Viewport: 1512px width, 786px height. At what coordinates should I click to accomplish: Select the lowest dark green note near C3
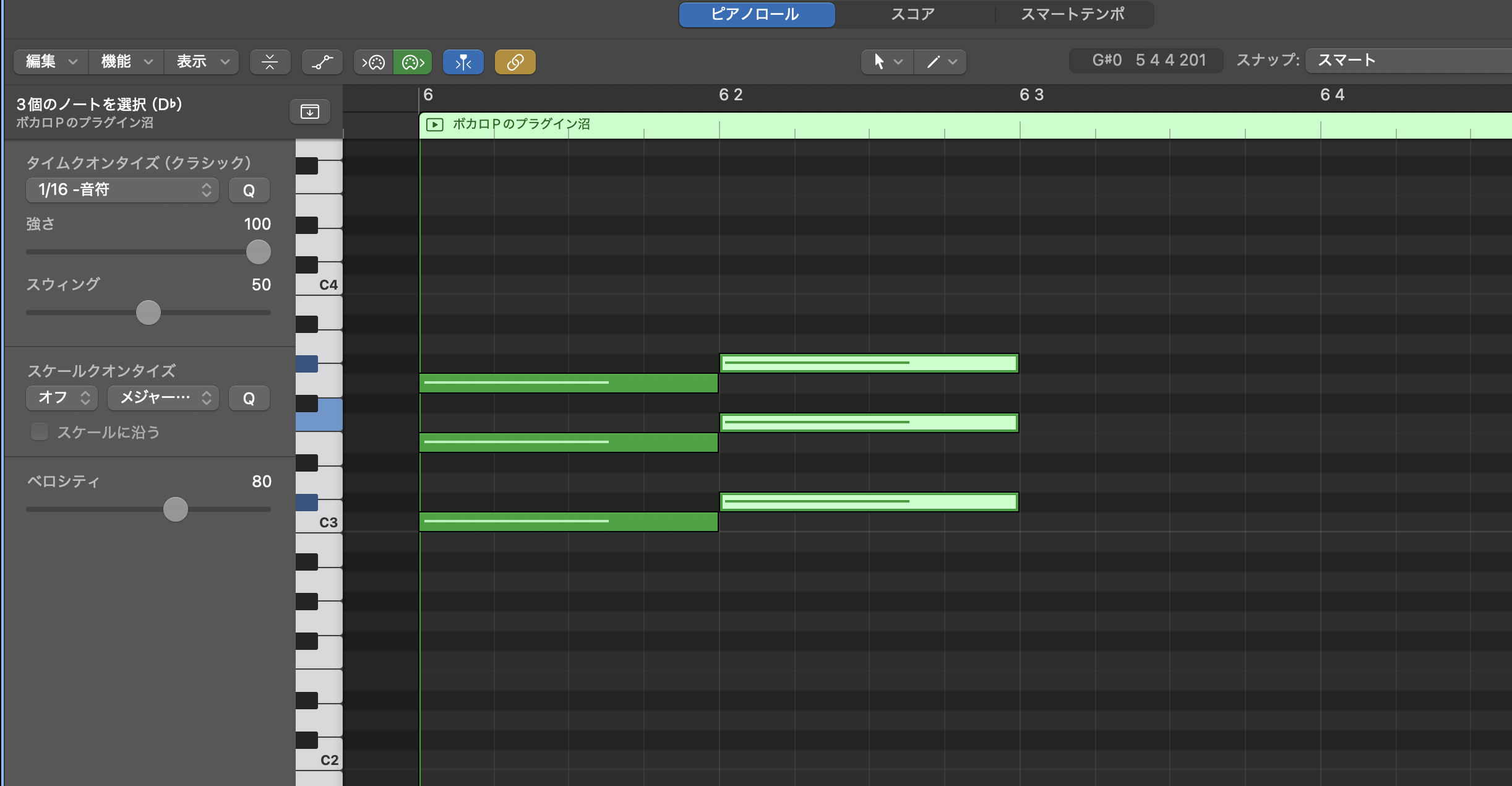pyautogui.click(x=569, y=522)
